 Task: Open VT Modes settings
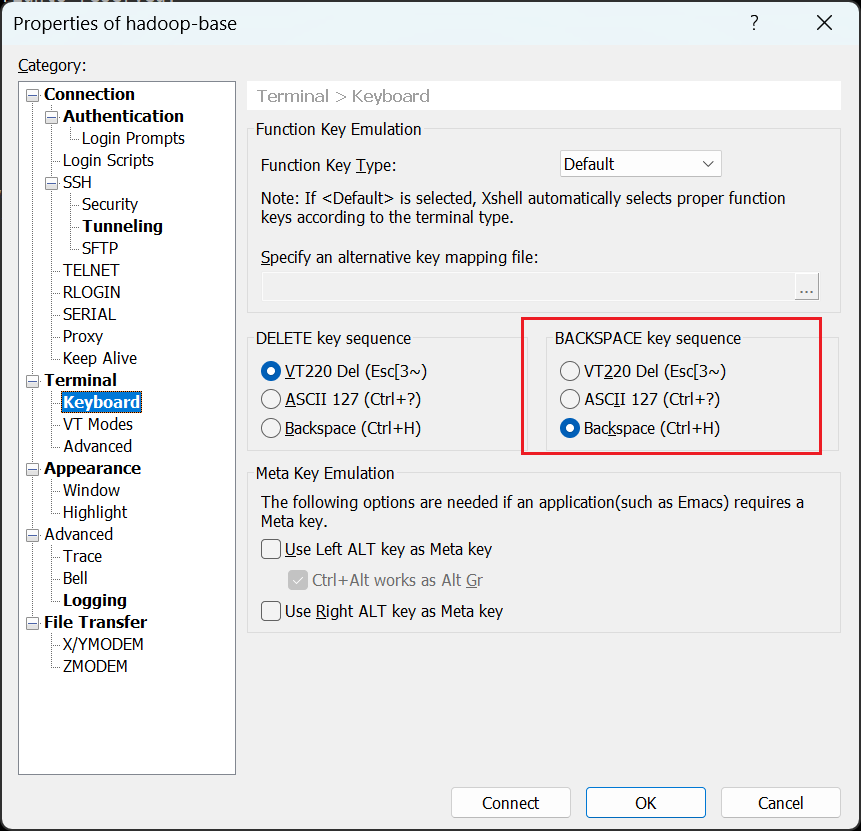pyautogui.click(x=98, y=424)
